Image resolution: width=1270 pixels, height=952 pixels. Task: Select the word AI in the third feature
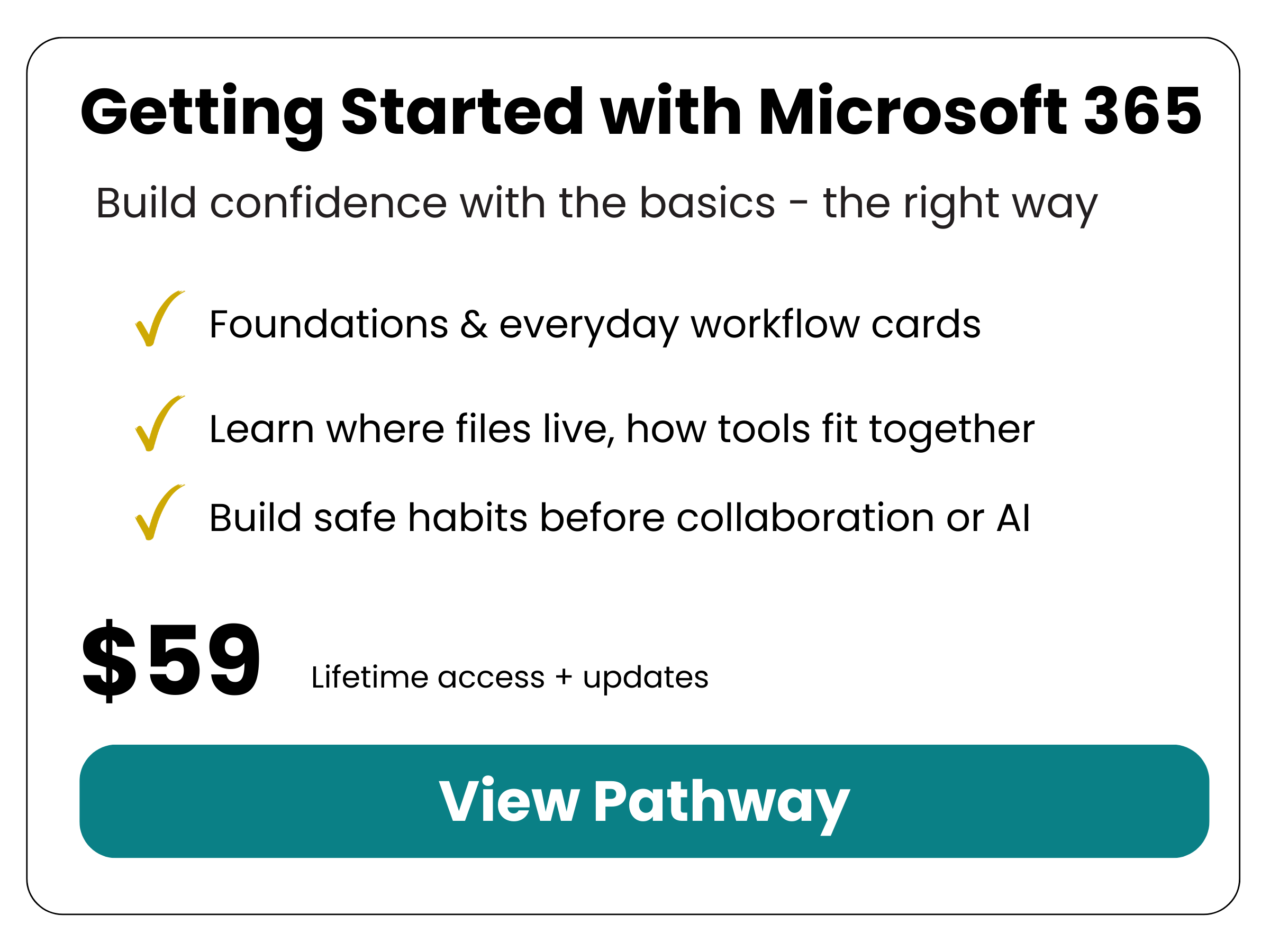(1013, 518)
